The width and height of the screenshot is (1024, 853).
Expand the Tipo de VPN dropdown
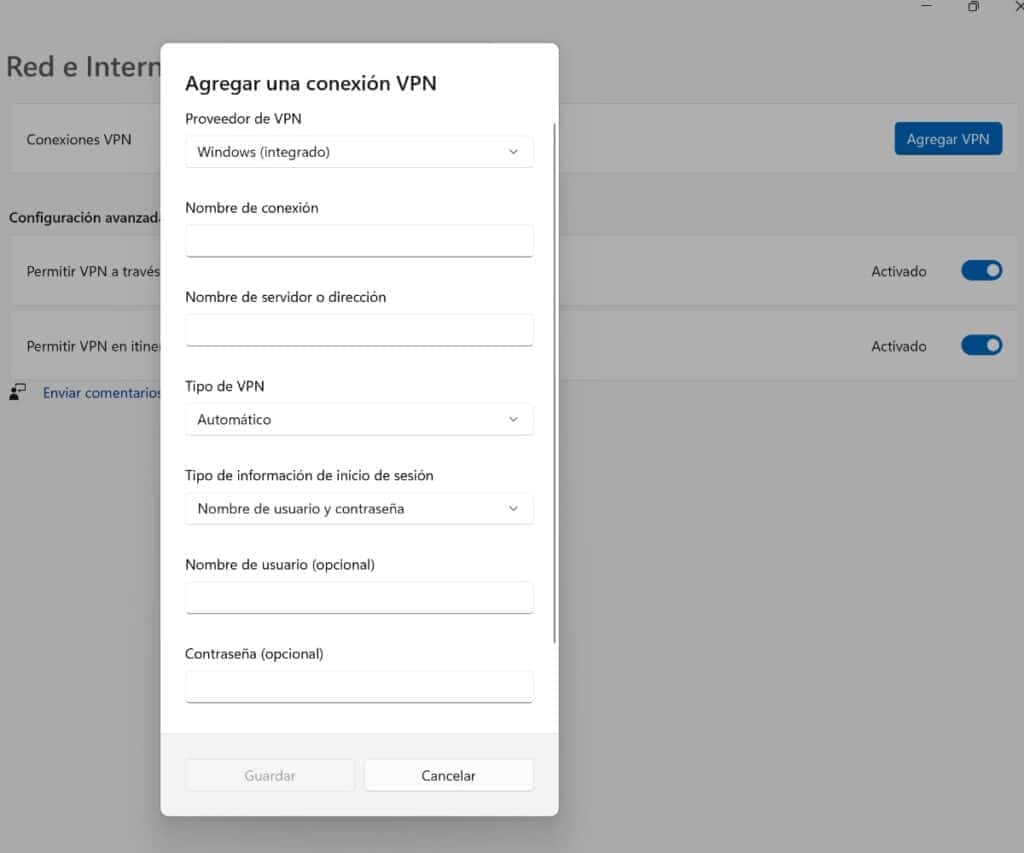(359, 419)
